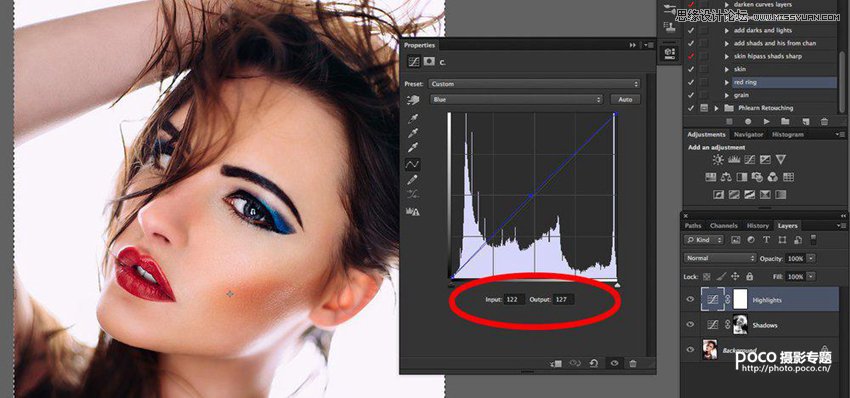Add a Black & White adjustment

(x=742, y=177)
